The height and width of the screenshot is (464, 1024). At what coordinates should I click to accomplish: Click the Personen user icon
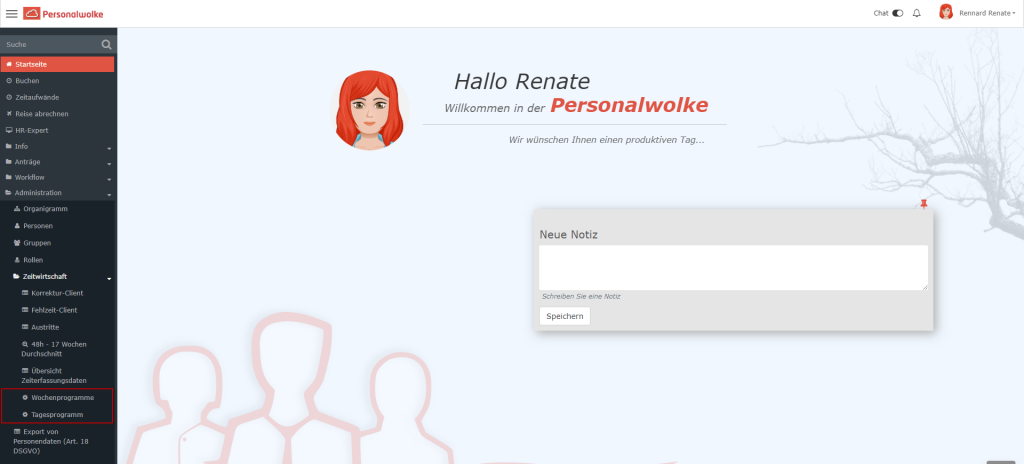click(x=17, y=225)
